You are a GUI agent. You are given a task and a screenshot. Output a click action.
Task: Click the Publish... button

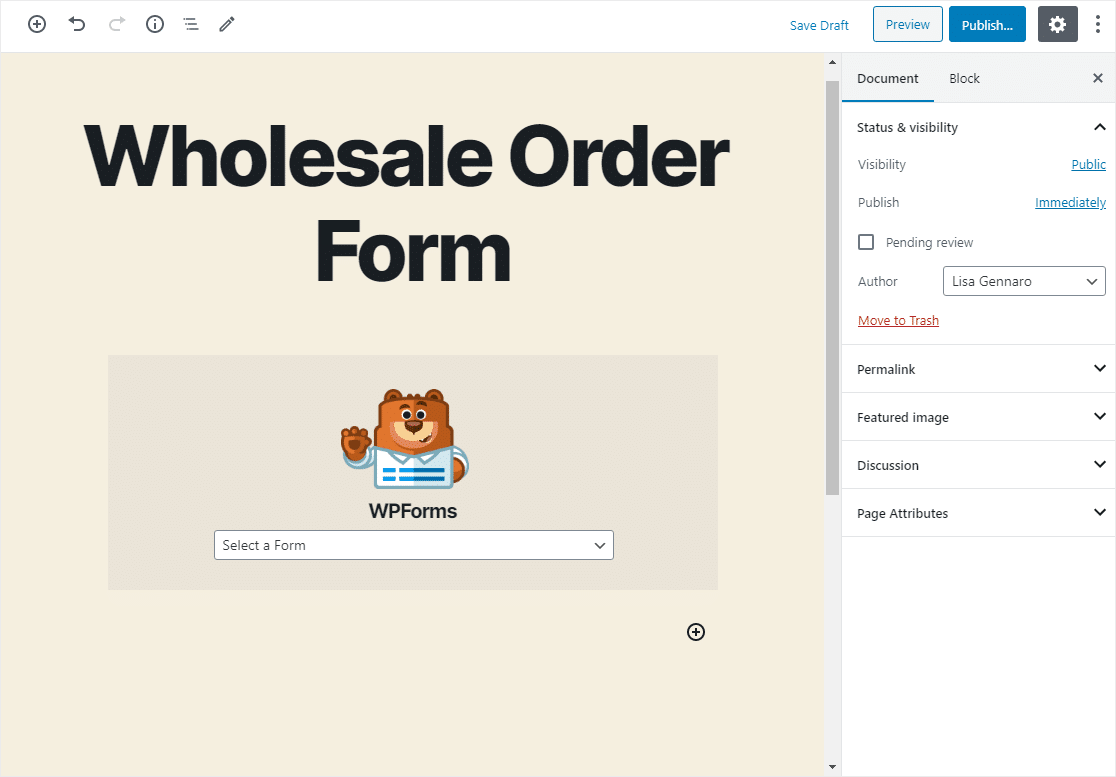tap(987, 24)
